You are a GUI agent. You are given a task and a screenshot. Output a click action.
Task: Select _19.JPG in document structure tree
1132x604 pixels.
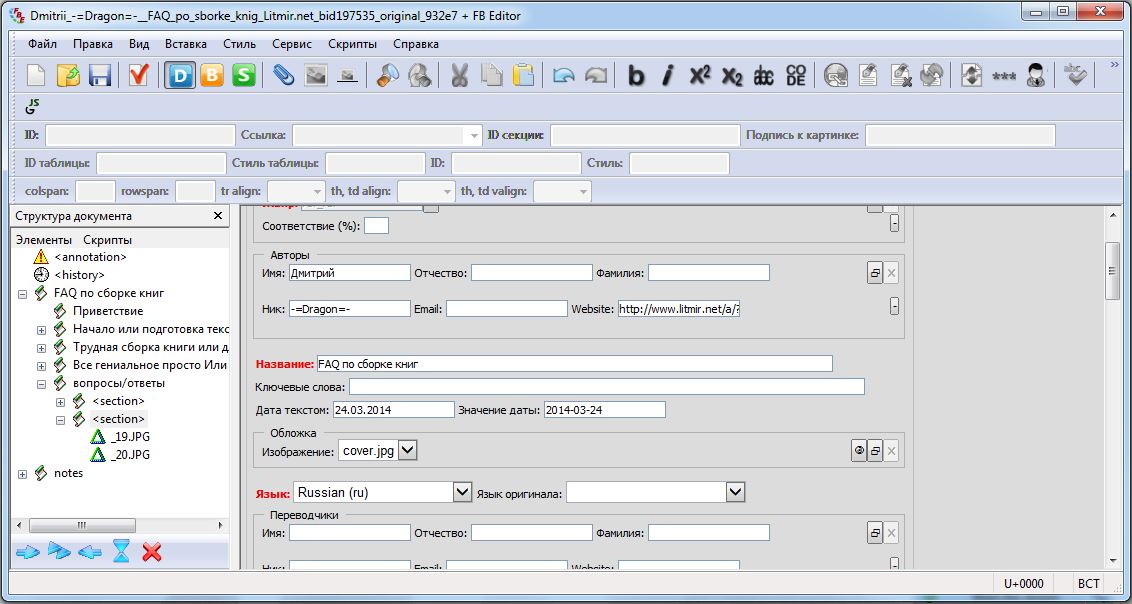click(x=130, y=437)
